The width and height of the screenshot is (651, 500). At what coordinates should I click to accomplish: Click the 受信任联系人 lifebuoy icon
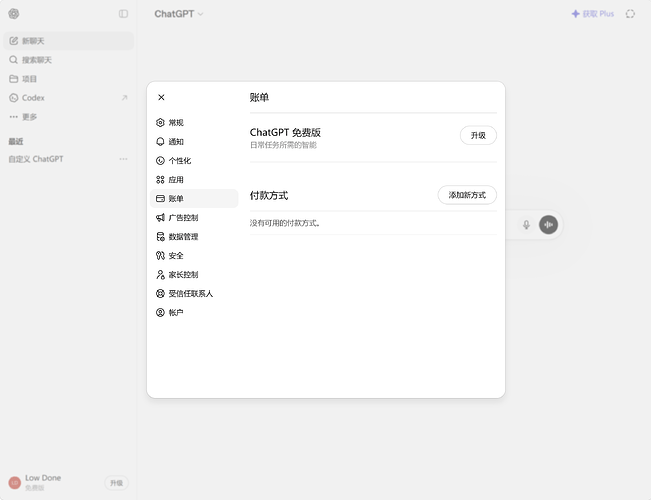[160, 294]
